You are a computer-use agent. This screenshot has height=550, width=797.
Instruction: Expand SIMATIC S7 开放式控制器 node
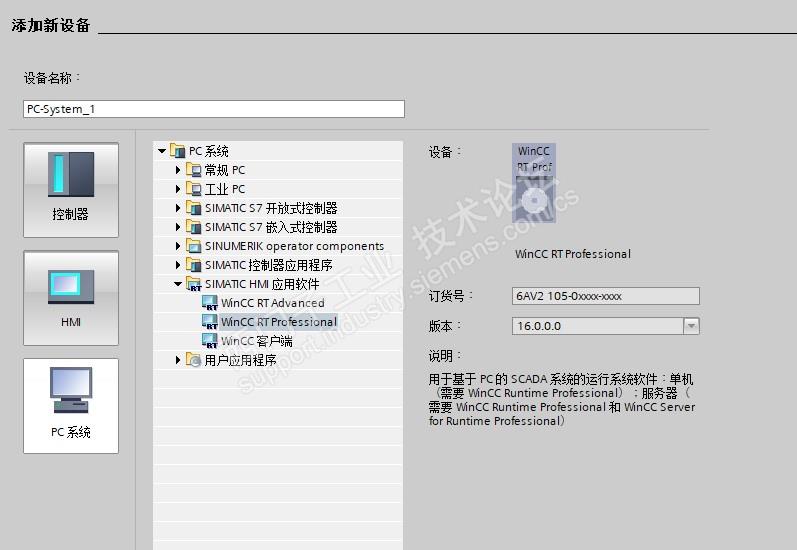click(x=178, y=208)
